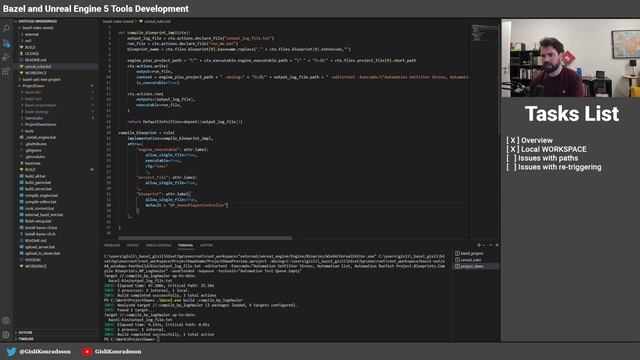Collapse the ProjectDawn folder
This screenshot has height=360, width=640.
[x=33, y=86]
